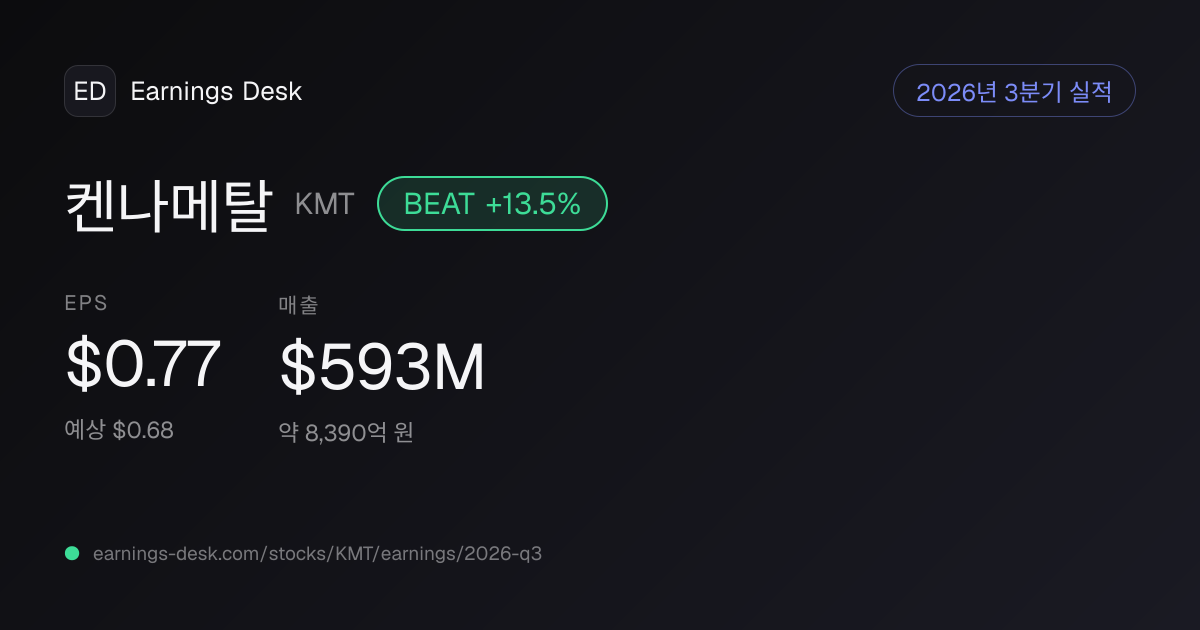Click the gray KMT ticker symbol beside title
The image size is (1200, 630).
(x=324, y=204)
